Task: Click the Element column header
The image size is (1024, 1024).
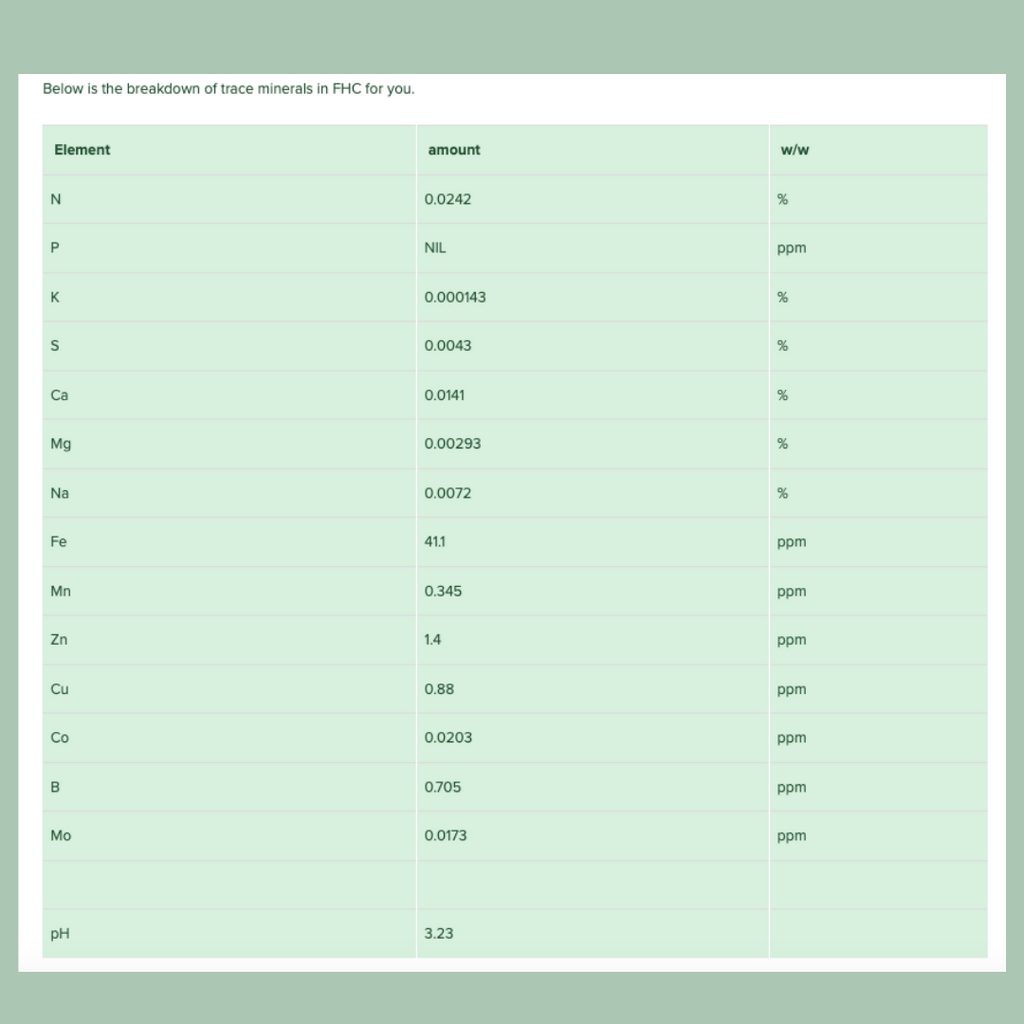Action: [82, 150]
